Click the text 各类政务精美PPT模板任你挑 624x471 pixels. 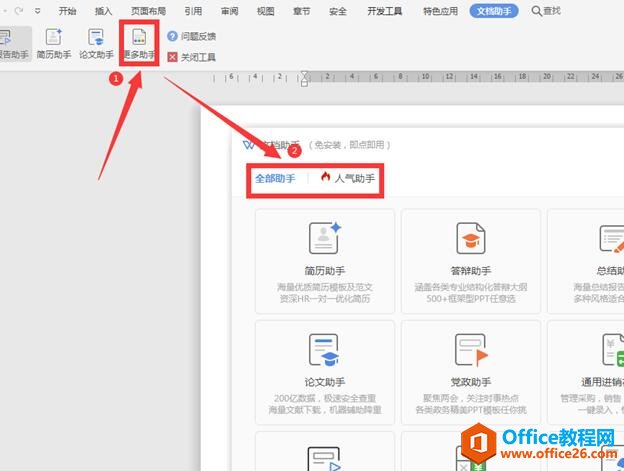click(x=471, y=410)
